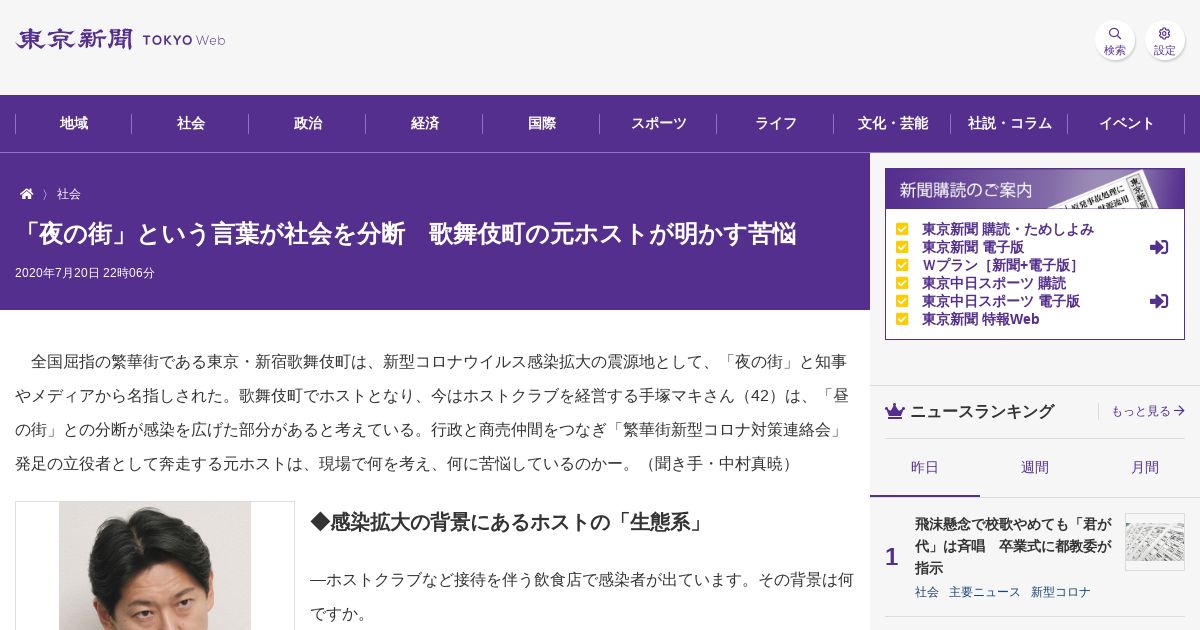1200x630 pixels.
Task: Click the Tokyo Shimbun TOKYO Web logo
Action: (120, 40)
